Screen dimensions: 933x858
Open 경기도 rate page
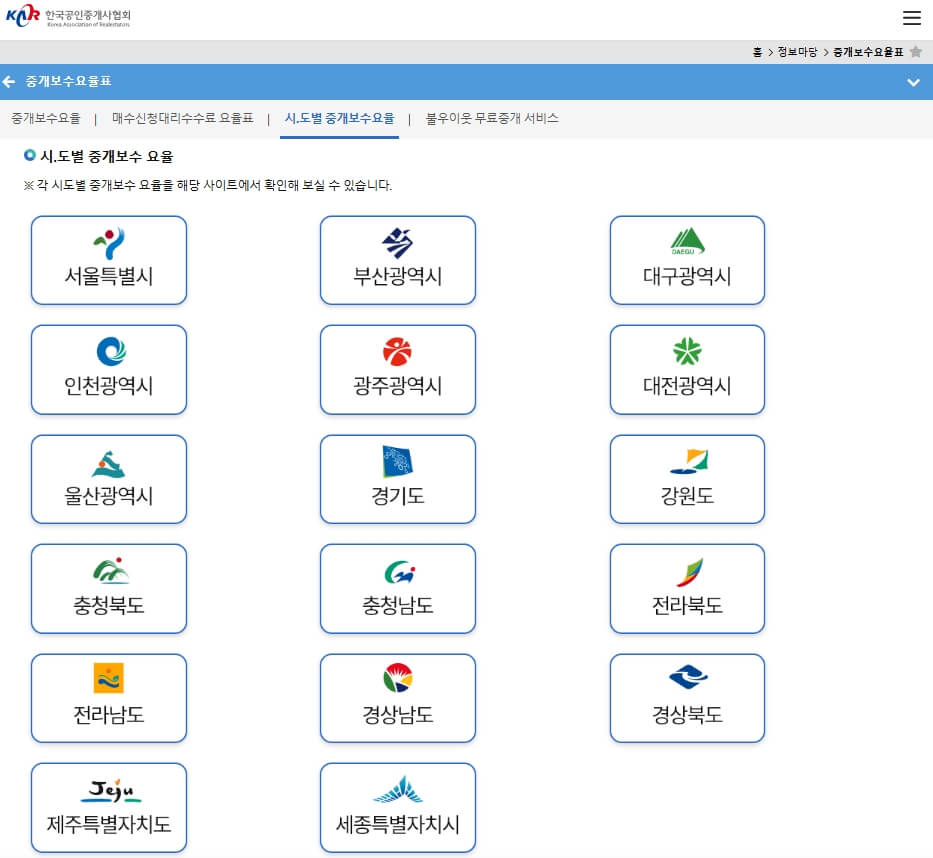[397, 479]
